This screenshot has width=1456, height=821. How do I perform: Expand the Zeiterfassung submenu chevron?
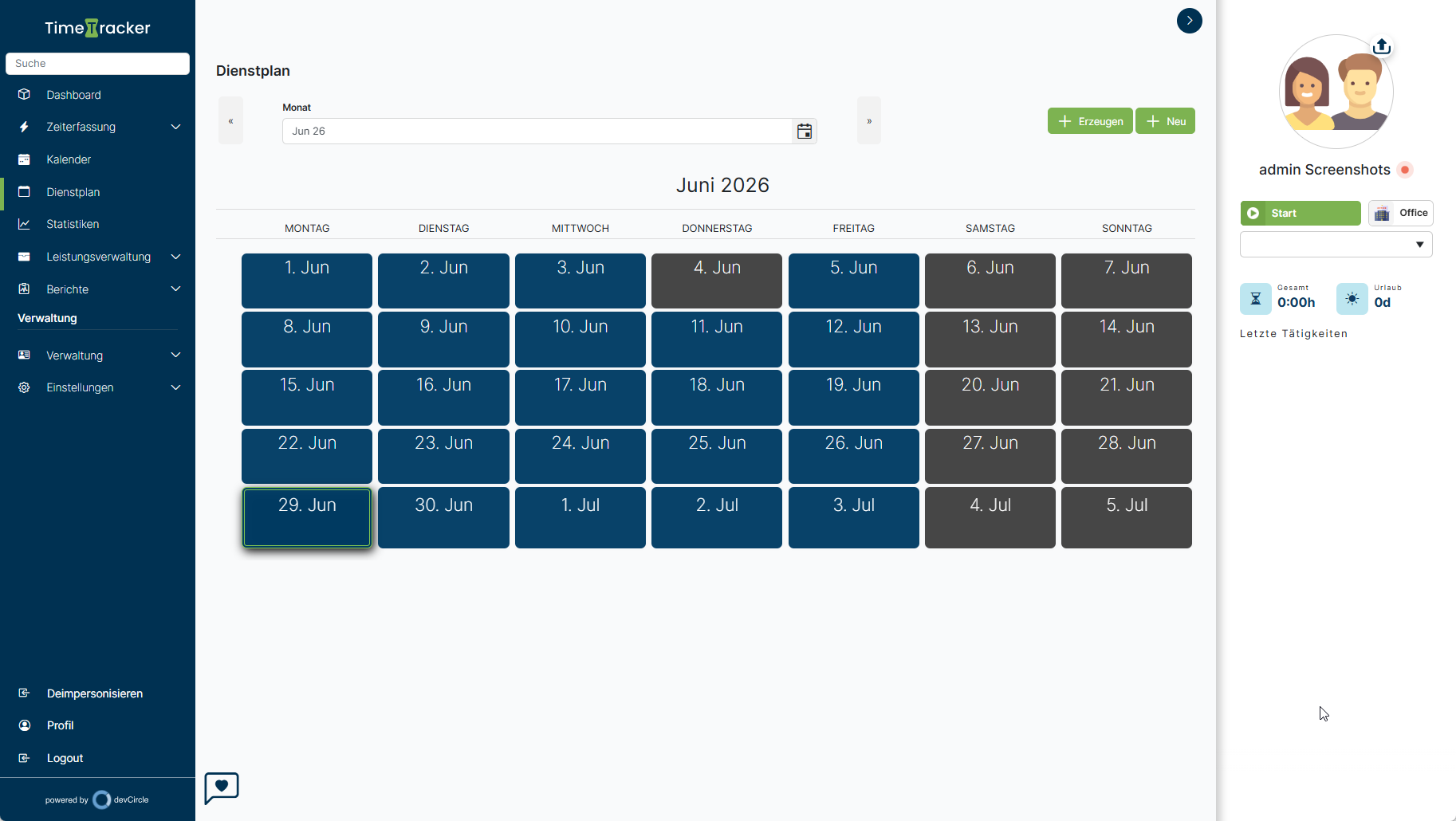[176, 127]
